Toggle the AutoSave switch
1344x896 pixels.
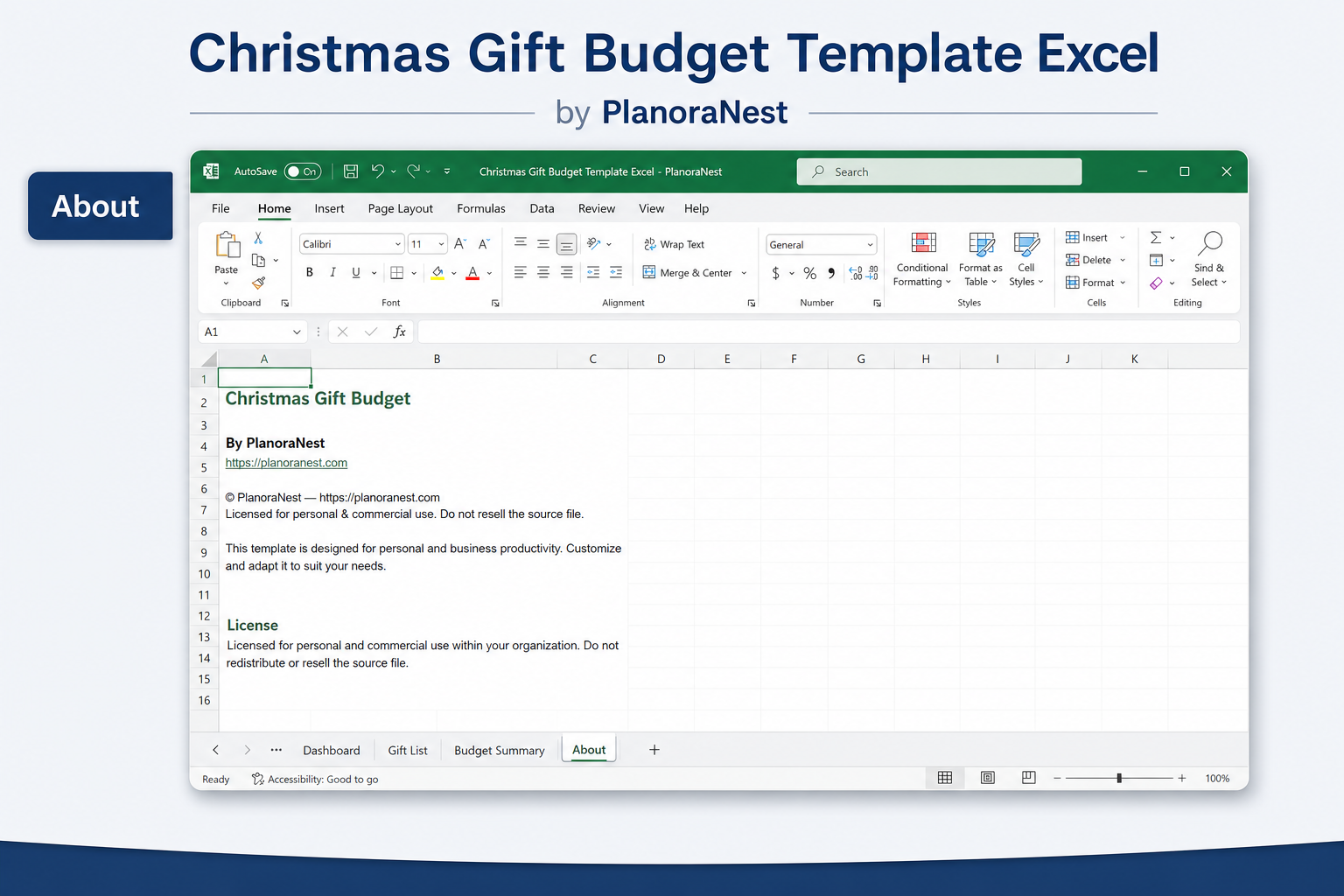pyautogui.click(x=303, y=171)
